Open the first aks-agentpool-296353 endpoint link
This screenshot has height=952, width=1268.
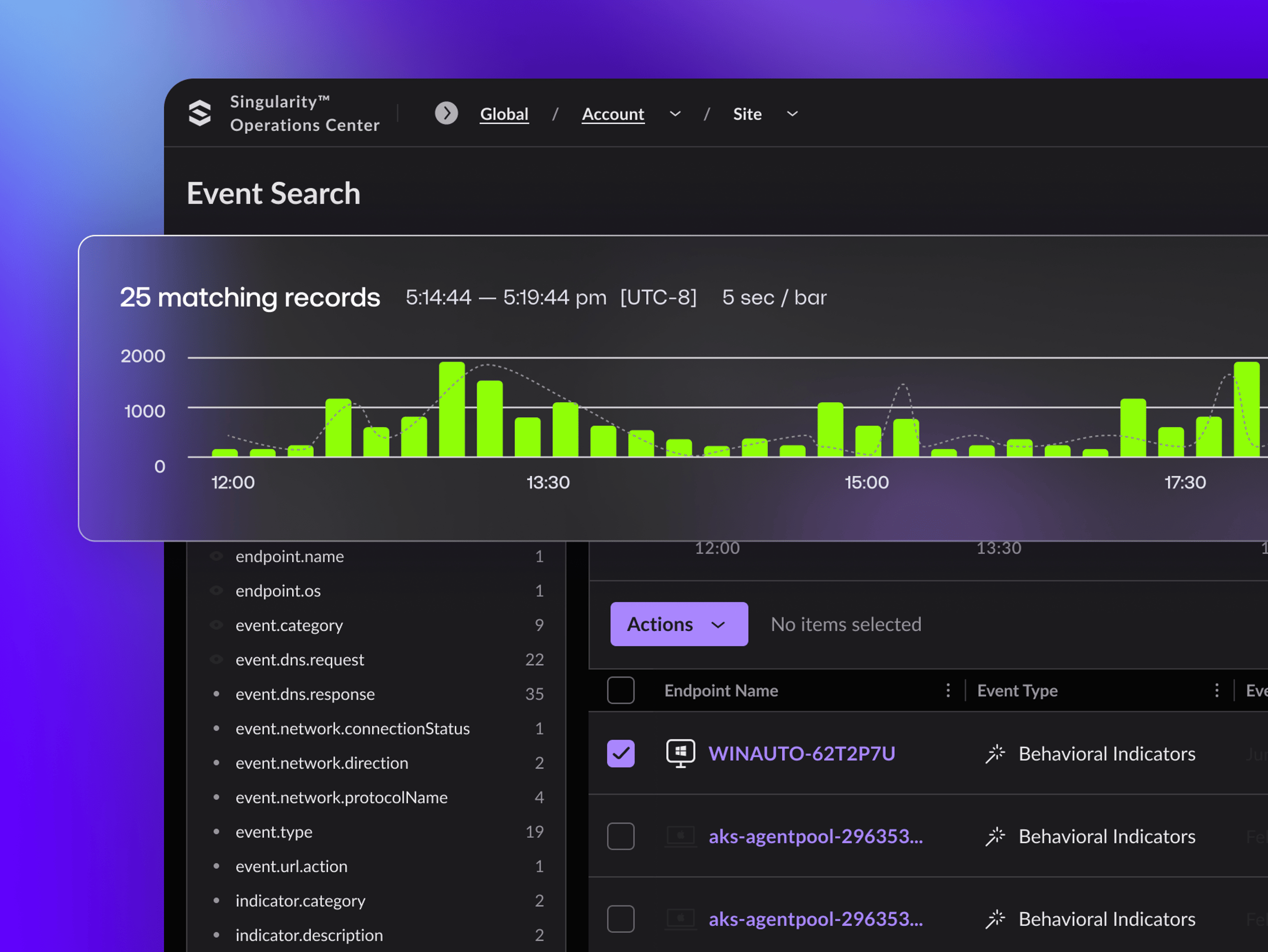[816, 836]
